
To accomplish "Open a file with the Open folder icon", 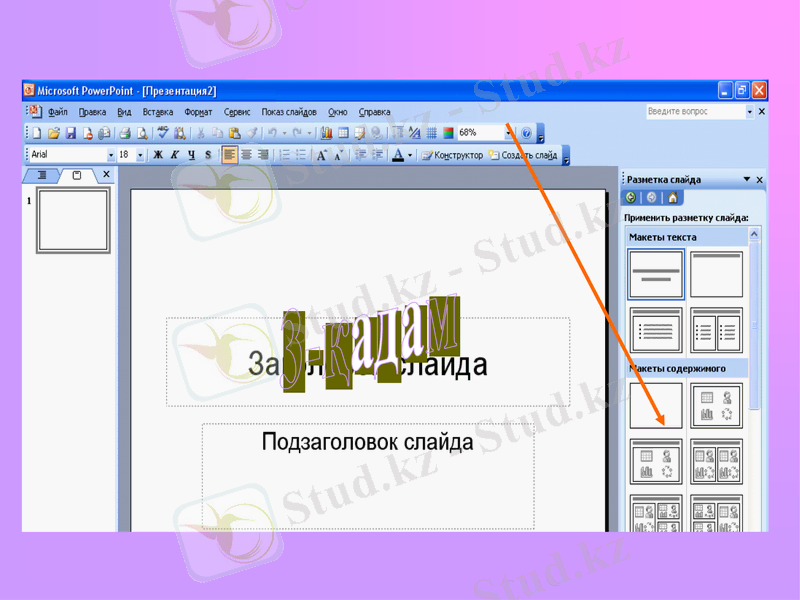I will [x=54, y=133].
